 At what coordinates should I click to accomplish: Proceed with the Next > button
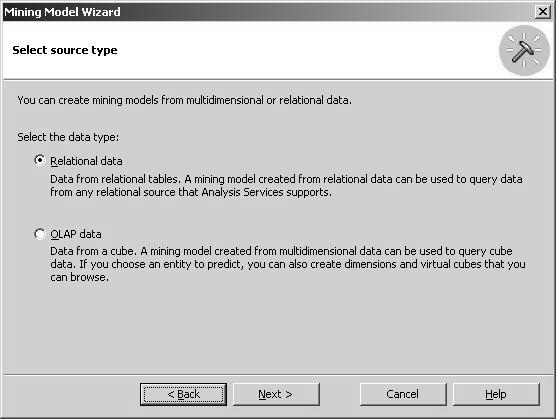[276, 394]
